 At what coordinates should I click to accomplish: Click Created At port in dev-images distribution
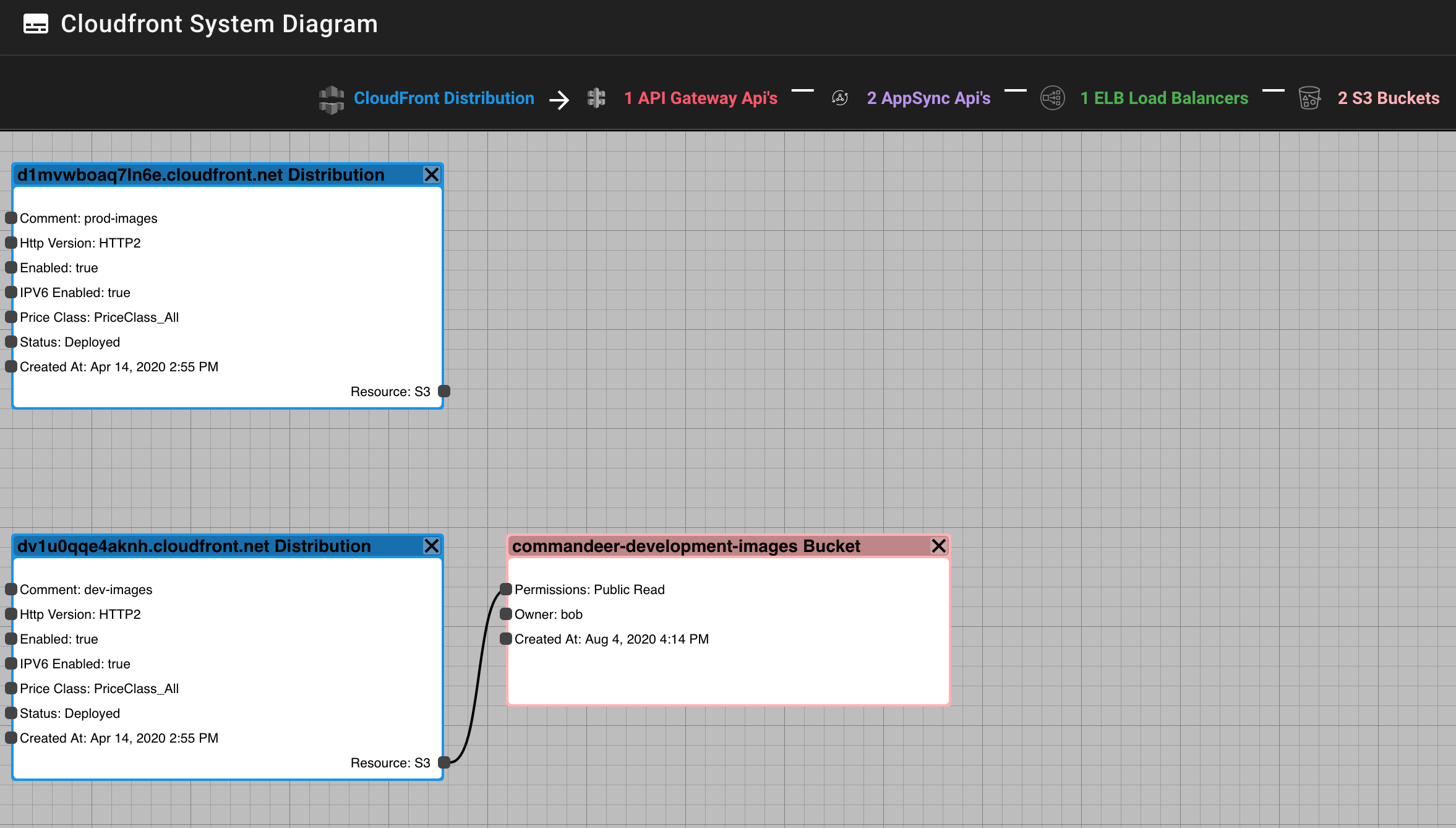[11, 738]
